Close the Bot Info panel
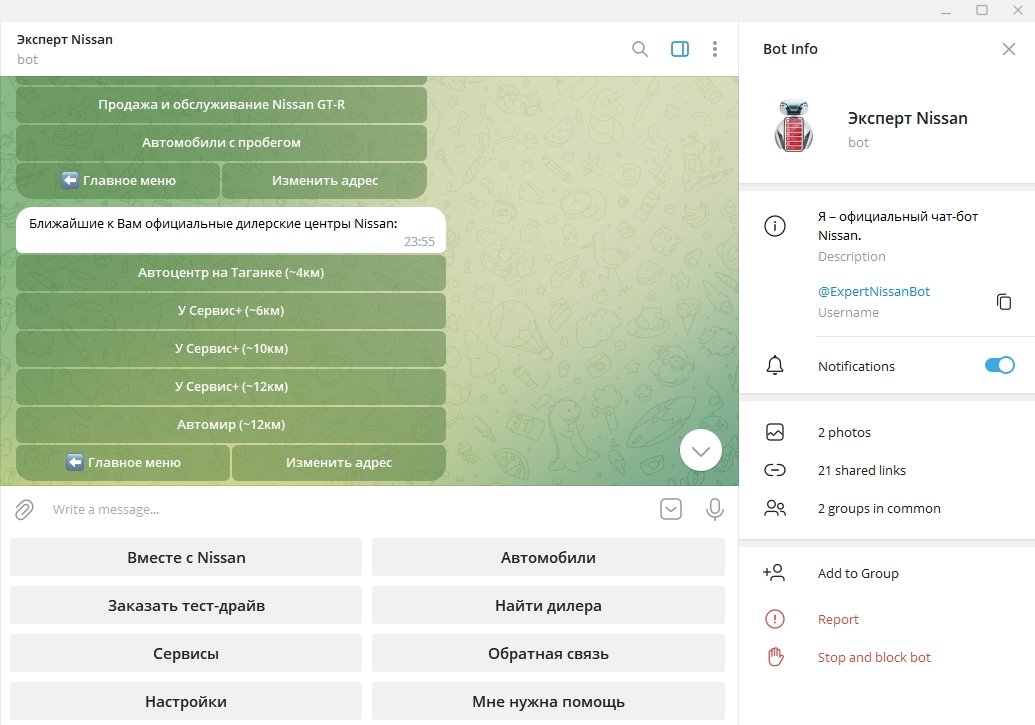The width and height of the screenshot is (1035, 725). 1009,49
